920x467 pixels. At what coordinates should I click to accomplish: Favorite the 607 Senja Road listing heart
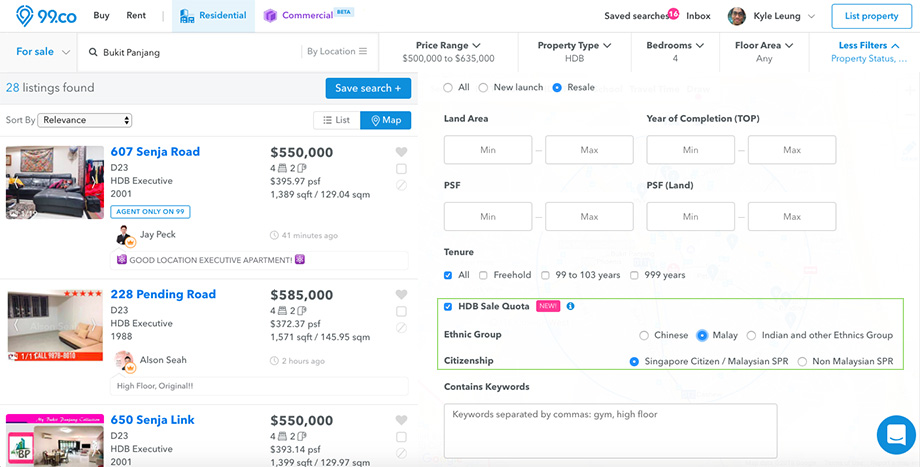(x=401, y=152)
